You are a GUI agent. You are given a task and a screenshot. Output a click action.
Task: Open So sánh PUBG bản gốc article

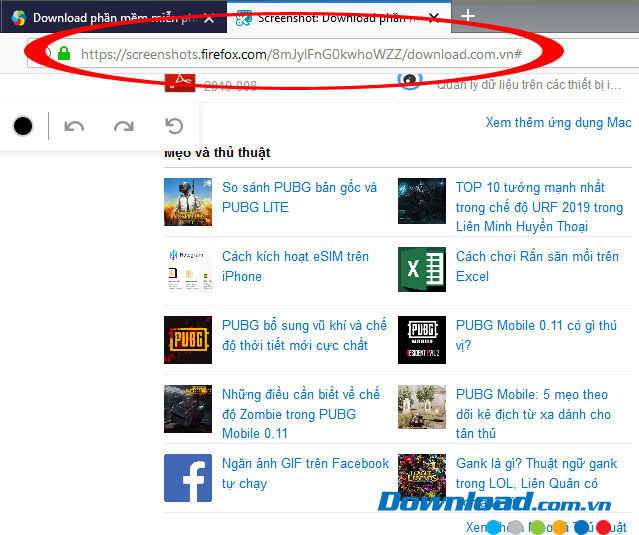300,197
